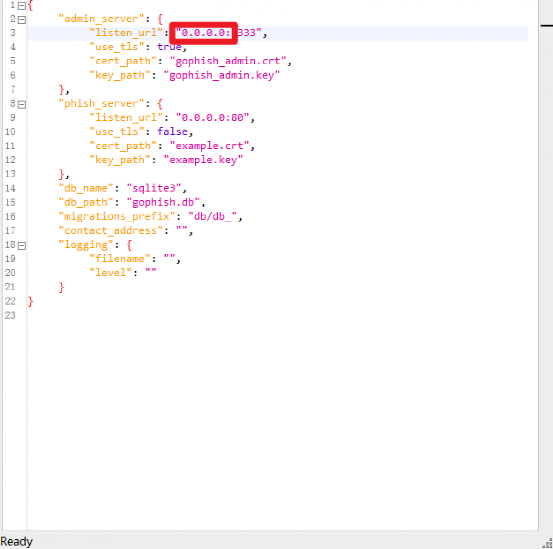
Task: Click the false value on line 10
Action: [x=172, y=132]
